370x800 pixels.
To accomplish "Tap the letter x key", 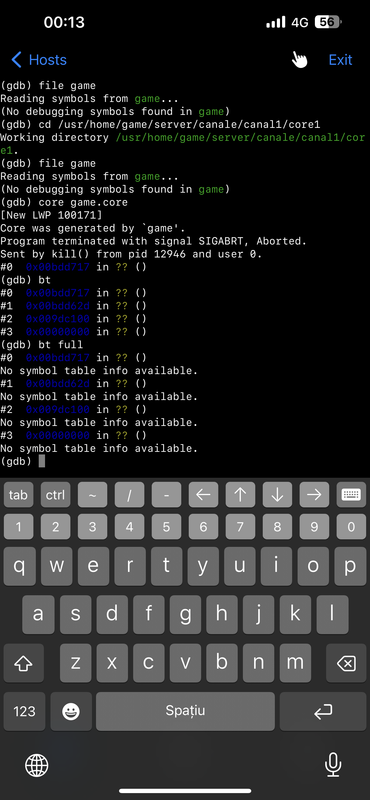I will click(x=112, y=663).
